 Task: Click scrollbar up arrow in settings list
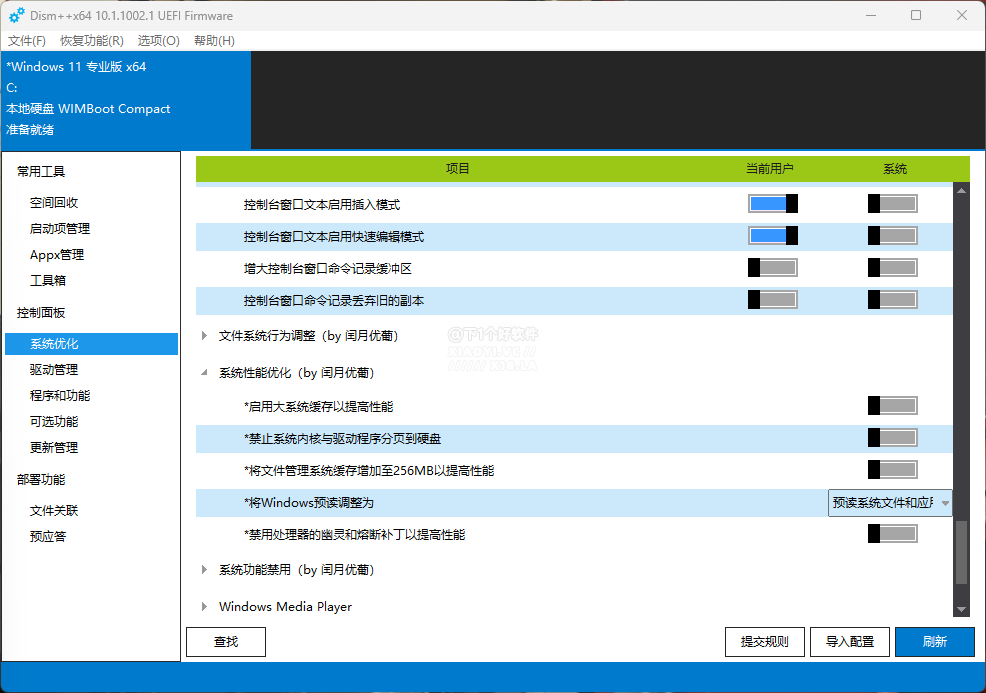[961, 191]
